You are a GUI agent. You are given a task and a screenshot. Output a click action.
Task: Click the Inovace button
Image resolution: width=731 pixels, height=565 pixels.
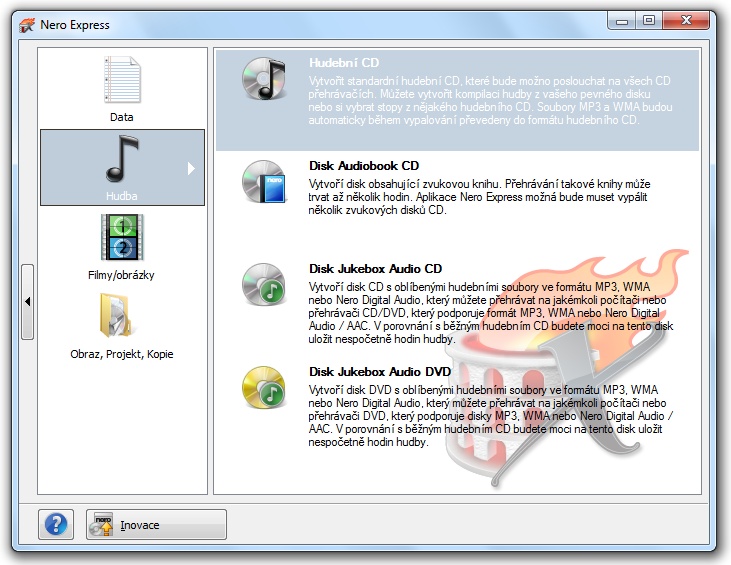tap(156, 524)
